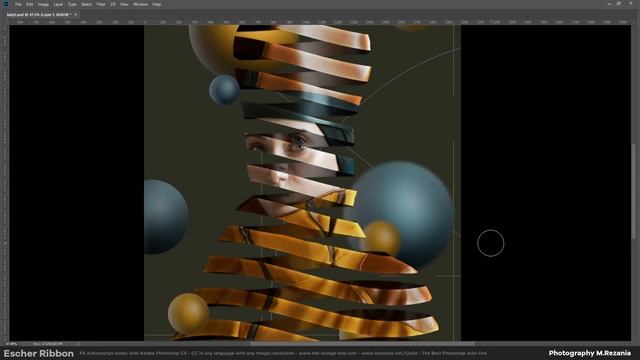
Task: Click the horizontal ruler at the top
Action: (320, 22)
